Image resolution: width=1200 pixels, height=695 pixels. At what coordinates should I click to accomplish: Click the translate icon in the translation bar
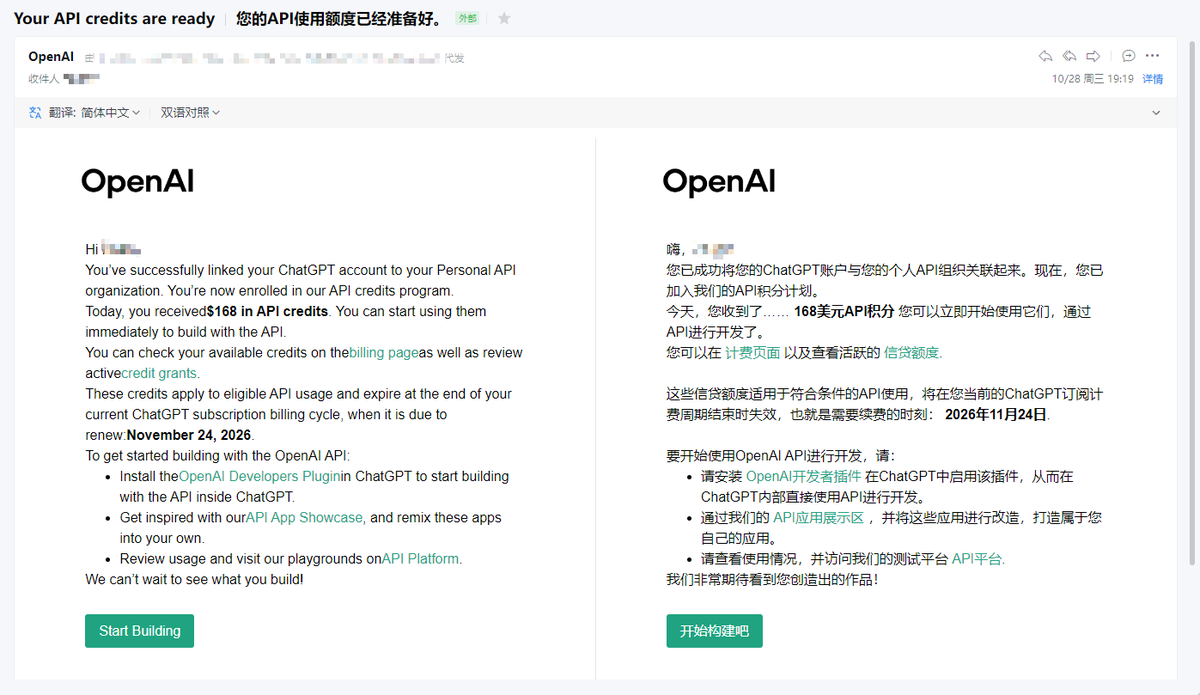coord(35,113)
